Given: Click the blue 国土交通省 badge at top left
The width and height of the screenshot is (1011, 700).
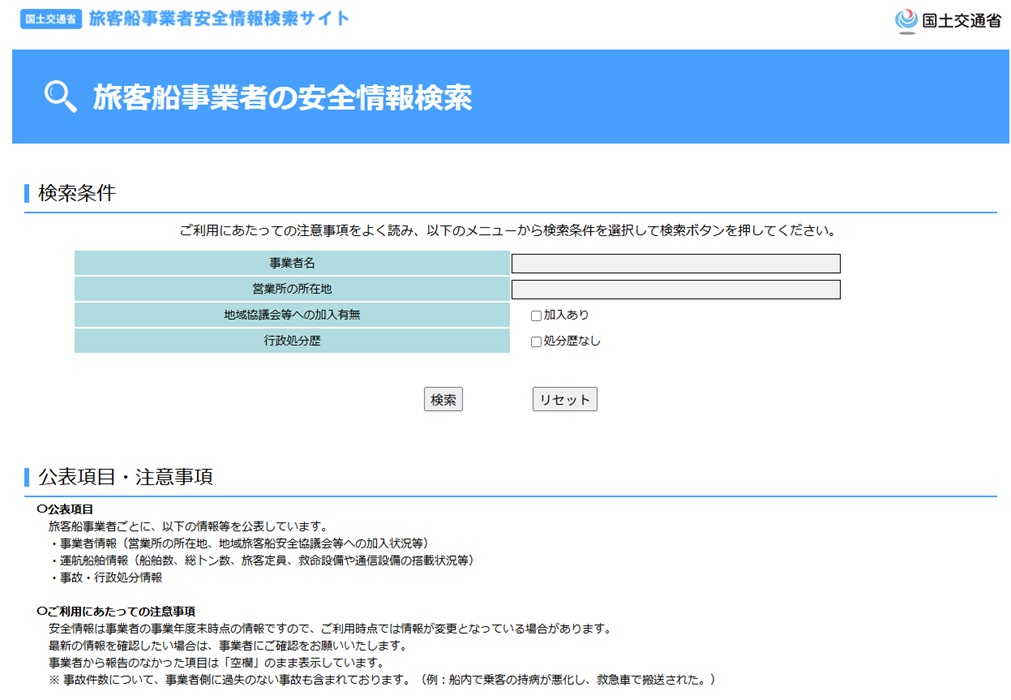Looking at the screenshot, I should (50, 20).
